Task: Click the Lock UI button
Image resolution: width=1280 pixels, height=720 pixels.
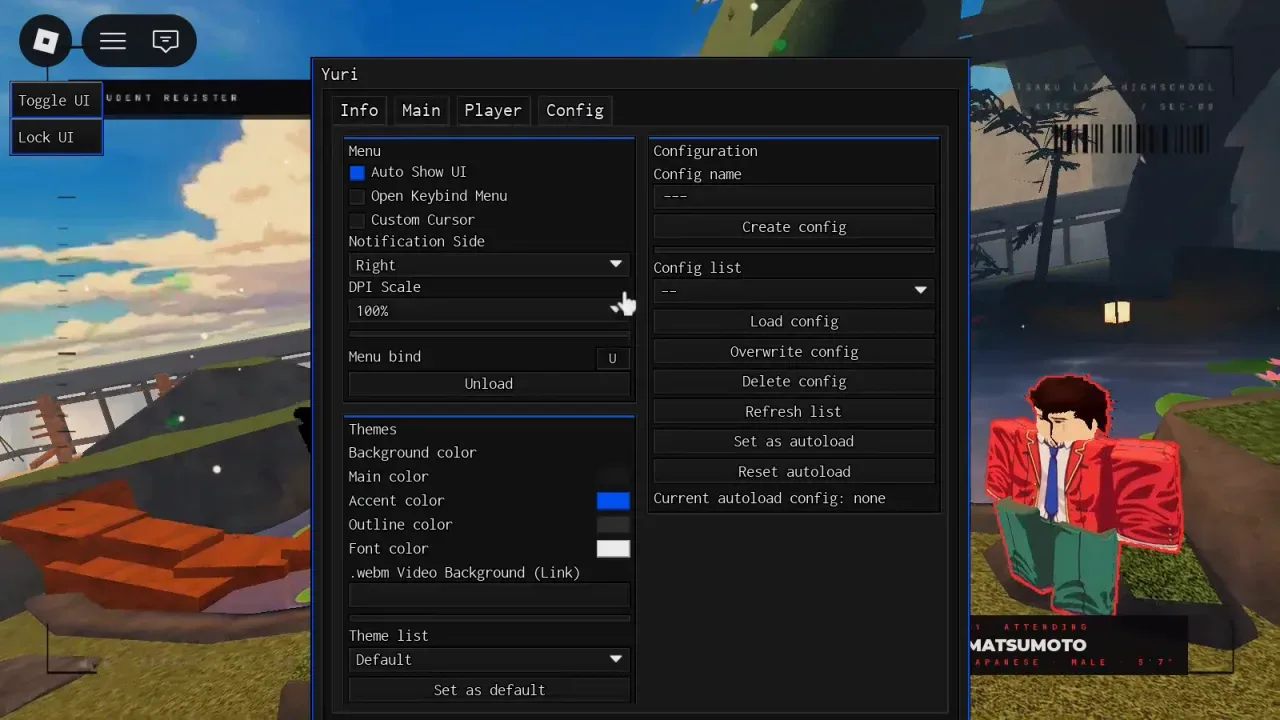Action: coord(57,137)
